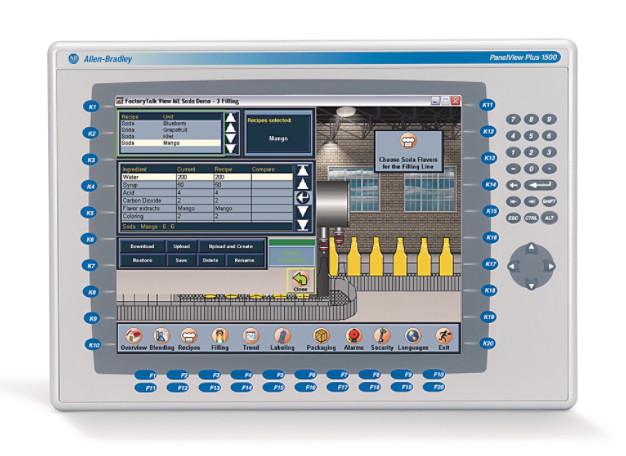Click the numeric keypad 7 key
Viewport: 626px width, 456px height.
click(513, 119)
